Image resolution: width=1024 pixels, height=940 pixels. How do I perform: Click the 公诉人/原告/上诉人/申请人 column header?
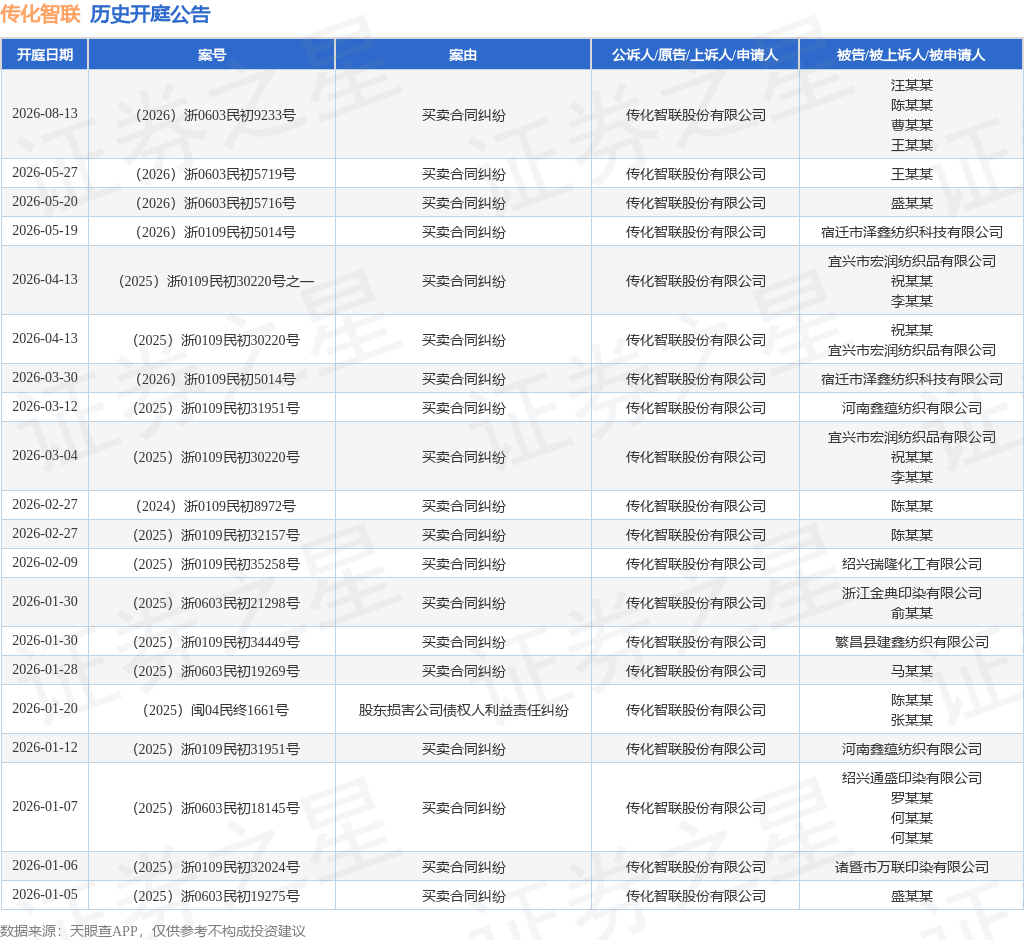coord(695,55)
